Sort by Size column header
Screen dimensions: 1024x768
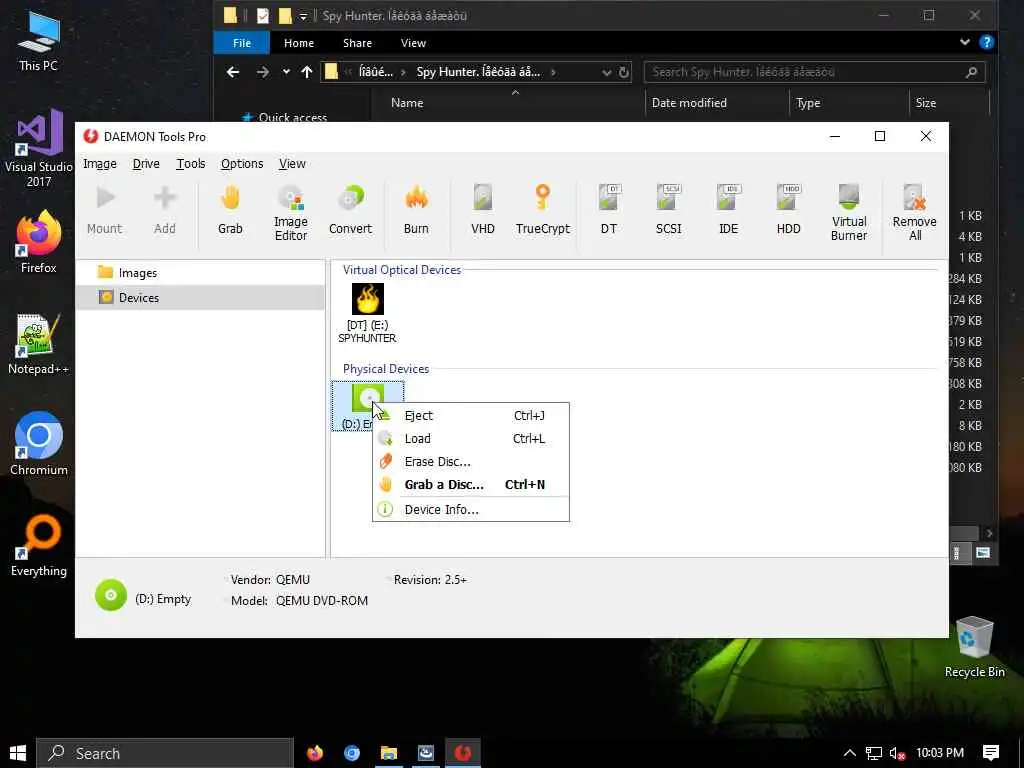925,103
